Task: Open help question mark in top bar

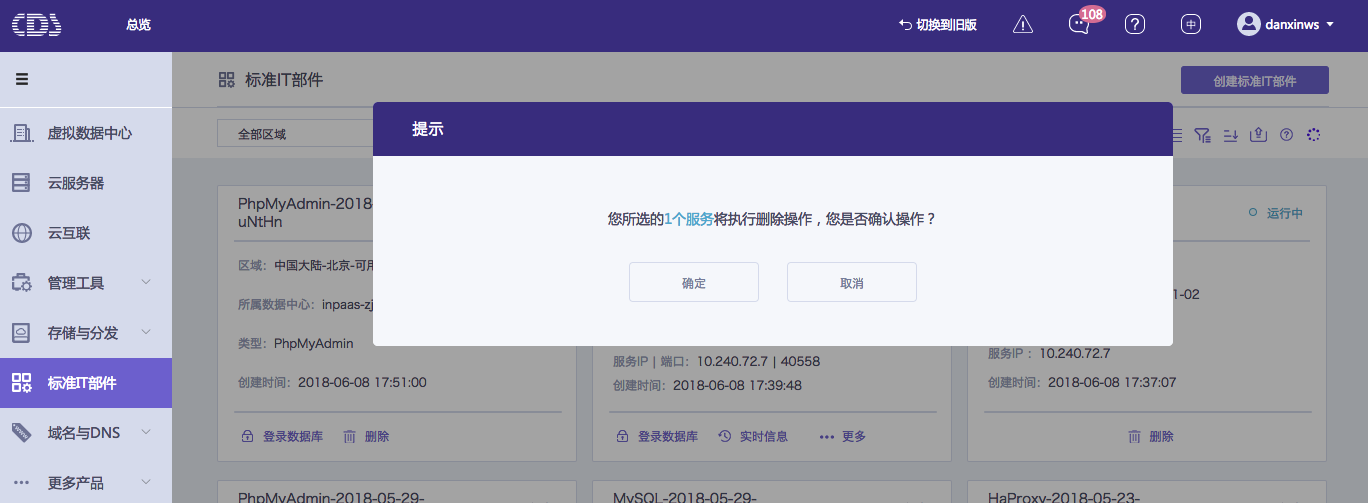Action: [1134, 25]
